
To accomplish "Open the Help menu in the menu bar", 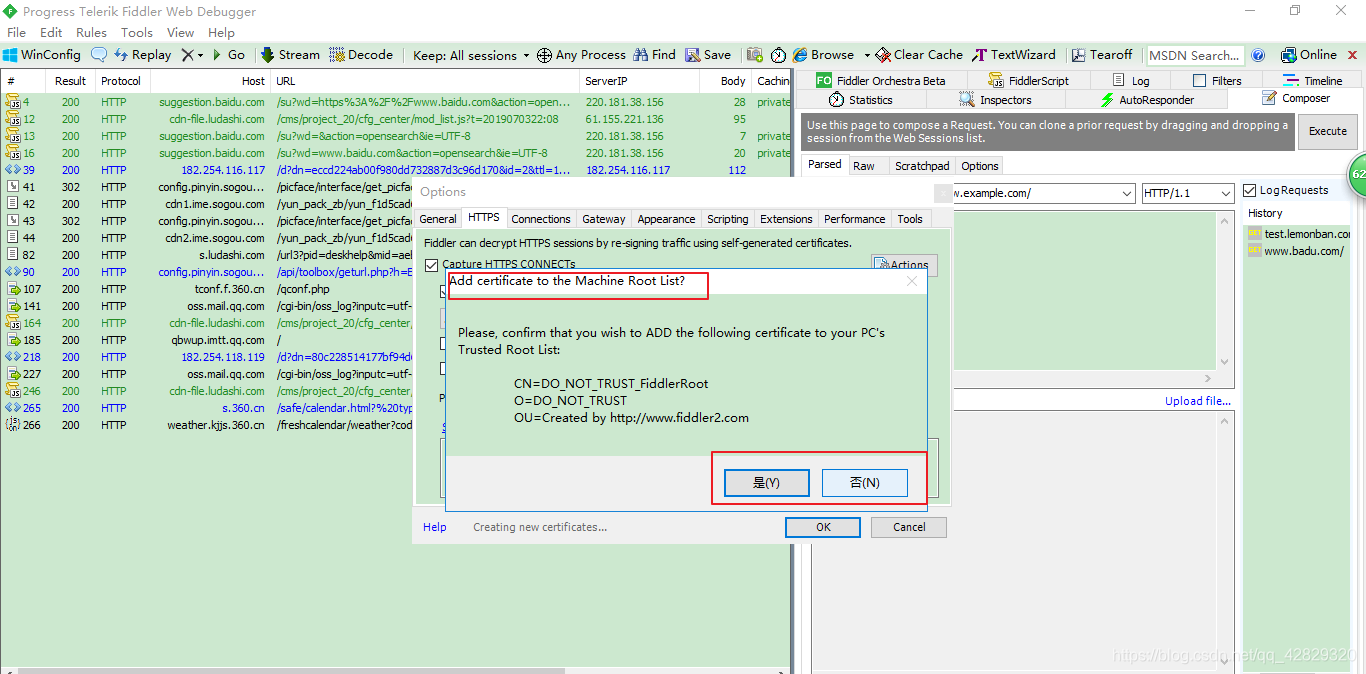I will (x=221, y=32).
